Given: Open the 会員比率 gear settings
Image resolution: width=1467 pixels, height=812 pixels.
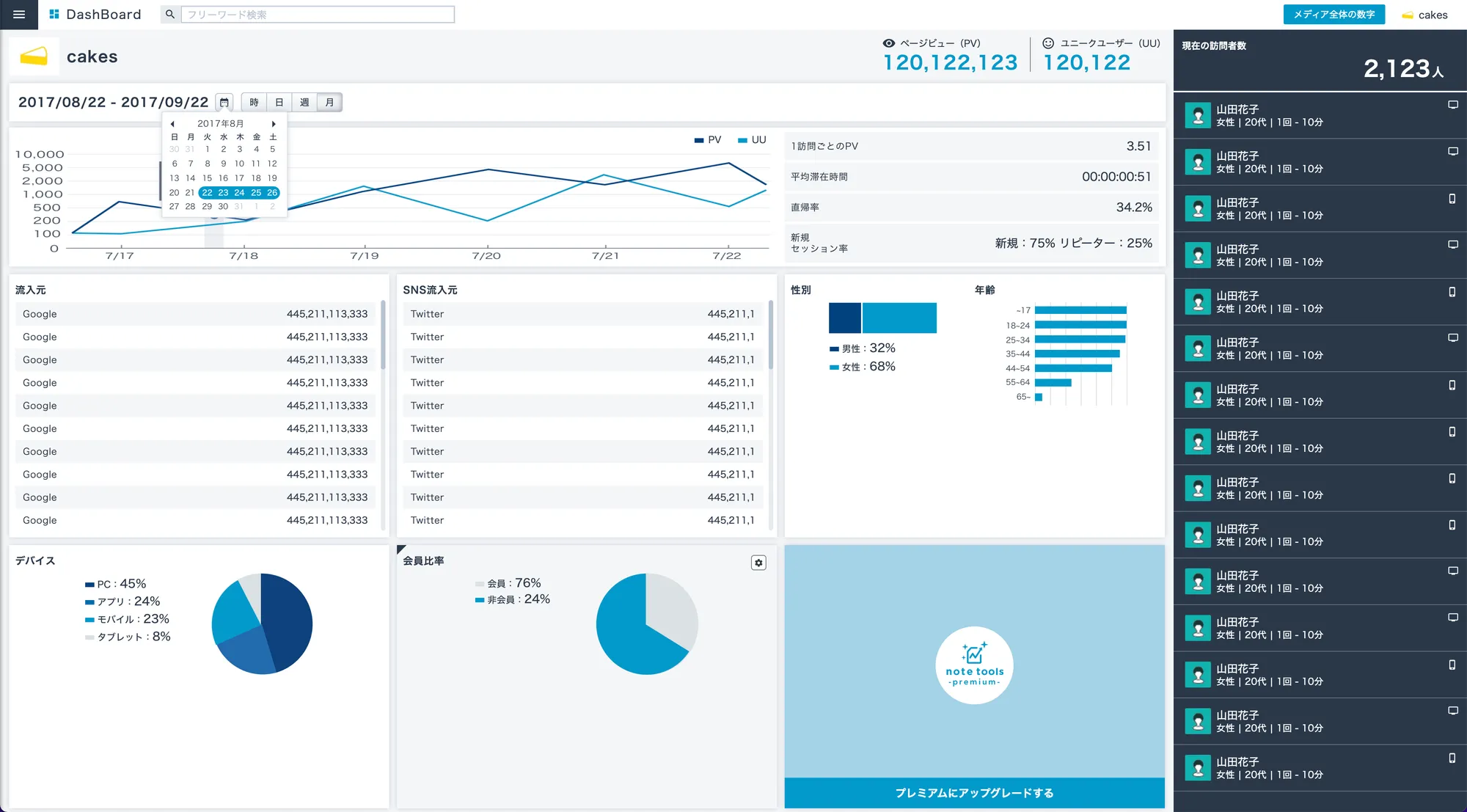Looking at the screenshot, I should 758,563.
